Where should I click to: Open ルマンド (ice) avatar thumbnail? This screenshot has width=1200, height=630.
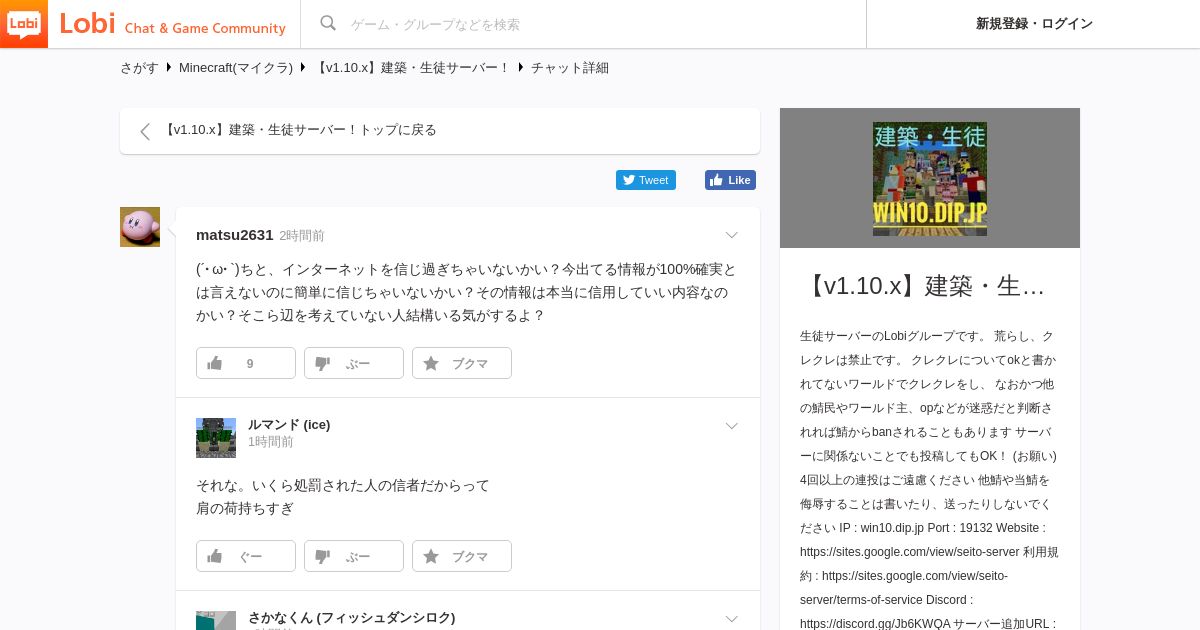point(216,438)
